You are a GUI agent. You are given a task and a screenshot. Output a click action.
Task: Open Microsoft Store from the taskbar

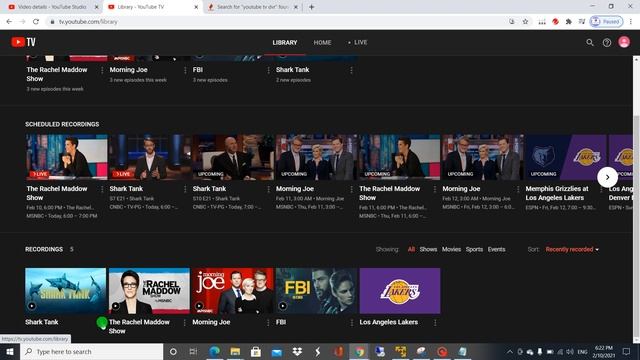coord(256,351)
